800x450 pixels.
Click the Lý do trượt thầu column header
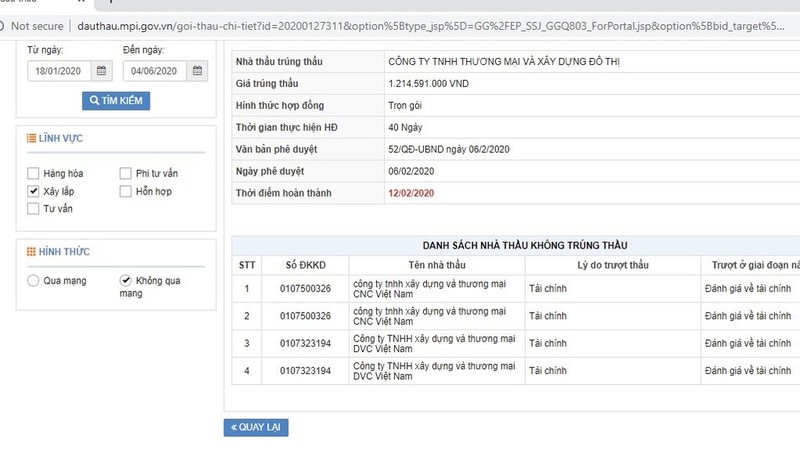[613, 265]
